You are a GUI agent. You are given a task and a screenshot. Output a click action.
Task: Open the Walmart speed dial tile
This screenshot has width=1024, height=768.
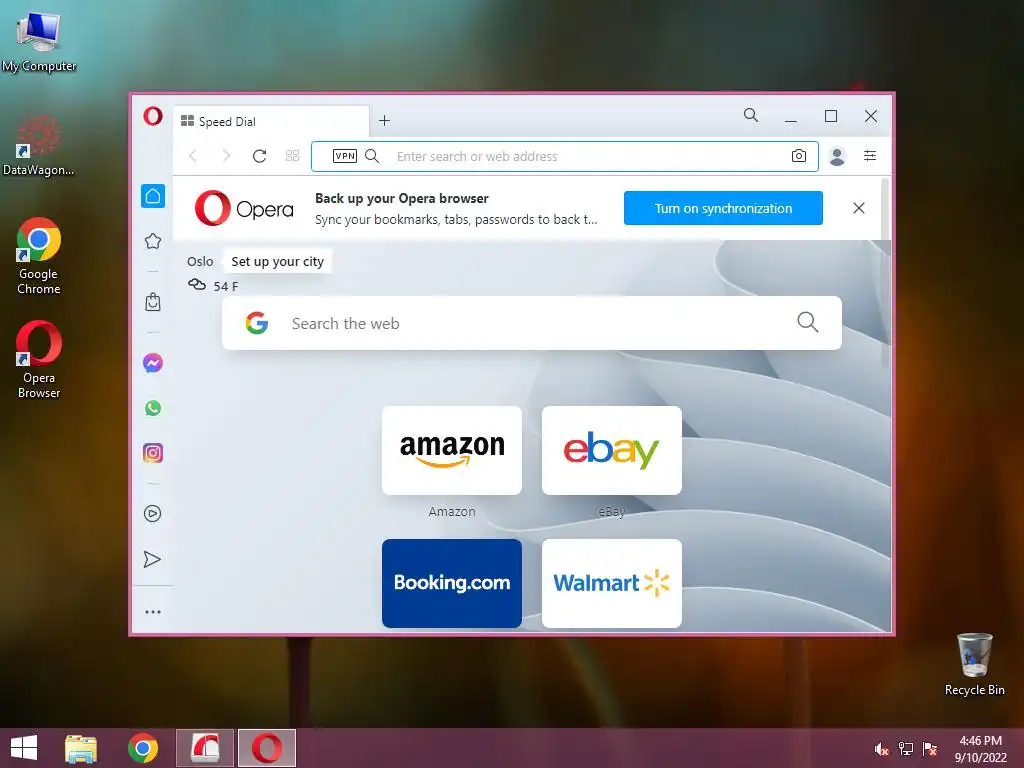(612, 583)
